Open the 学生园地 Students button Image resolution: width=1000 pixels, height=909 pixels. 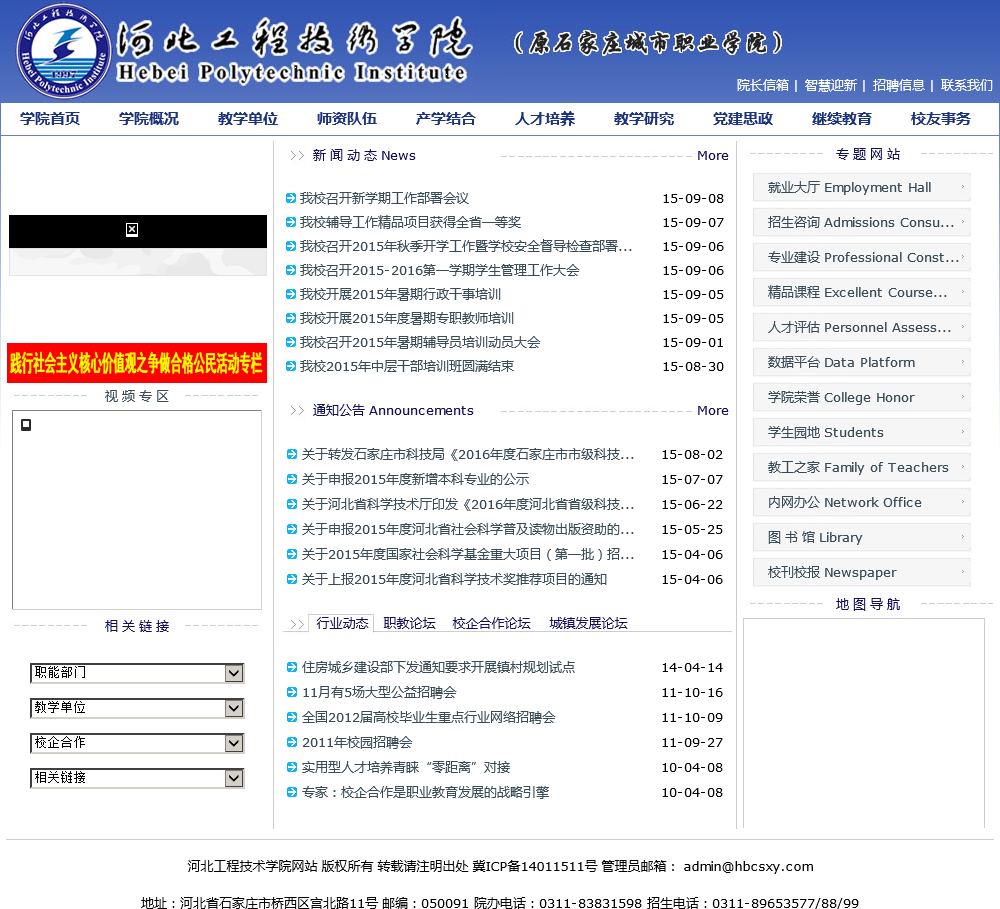(x=862, y=432)
